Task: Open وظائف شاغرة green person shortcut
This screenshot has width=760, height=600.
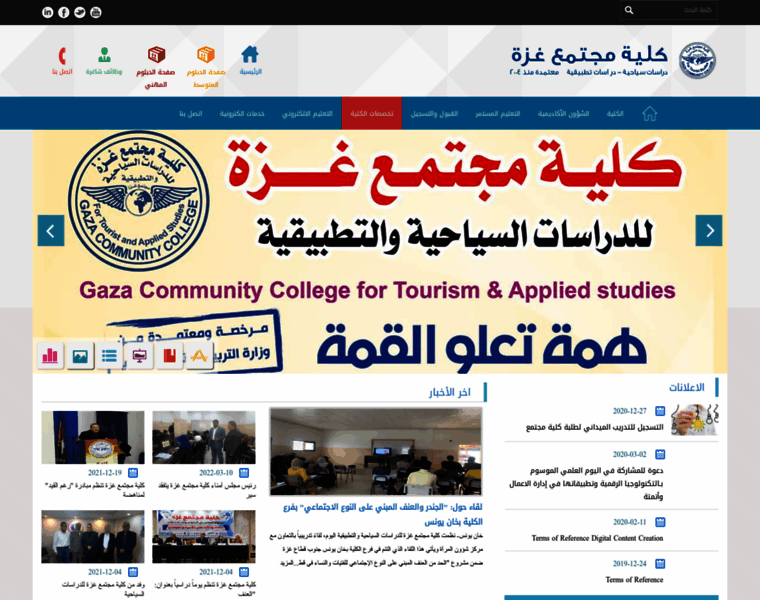Action: point(104,61)
